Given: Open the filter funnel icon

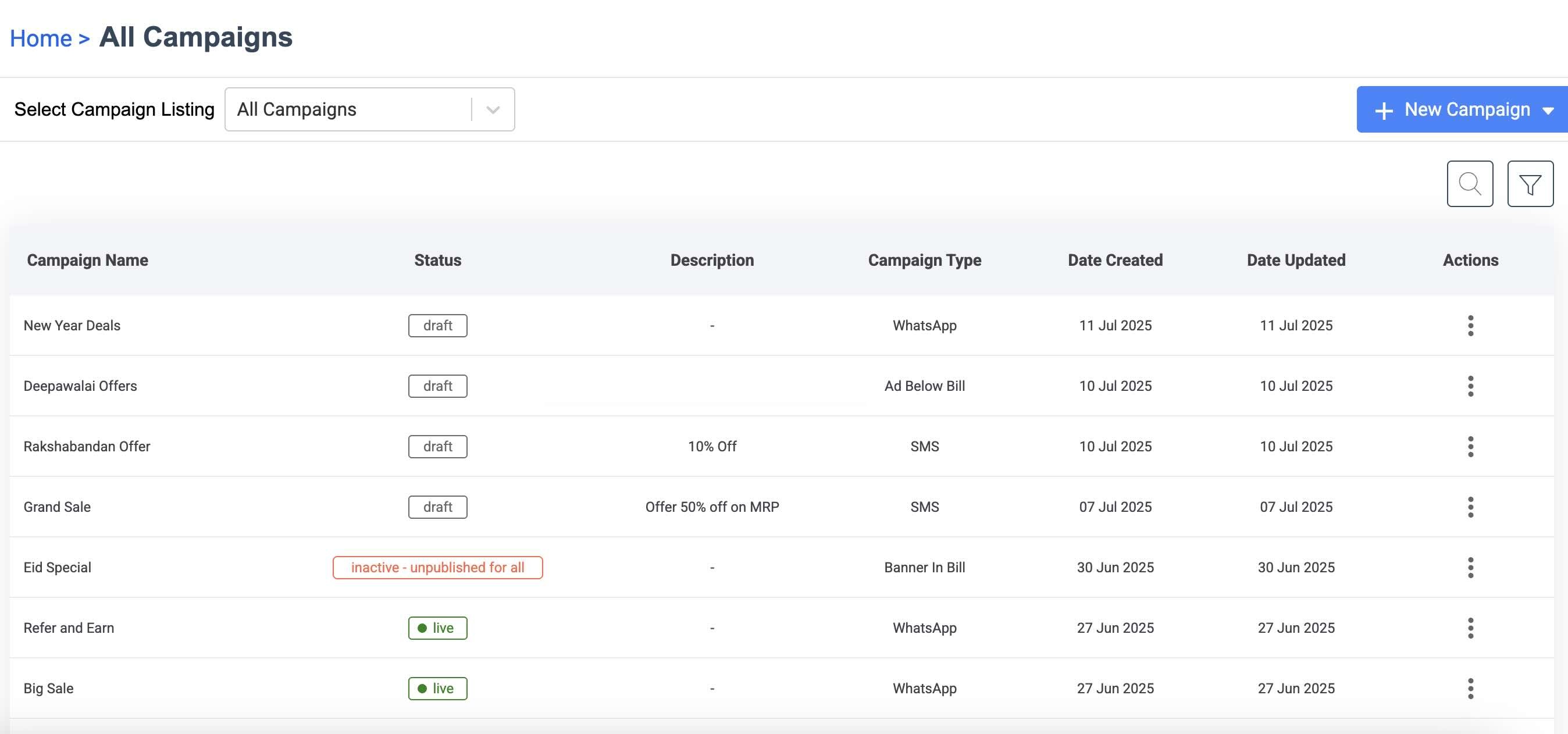Looking at the screenshot, I should click(1530, 184).
